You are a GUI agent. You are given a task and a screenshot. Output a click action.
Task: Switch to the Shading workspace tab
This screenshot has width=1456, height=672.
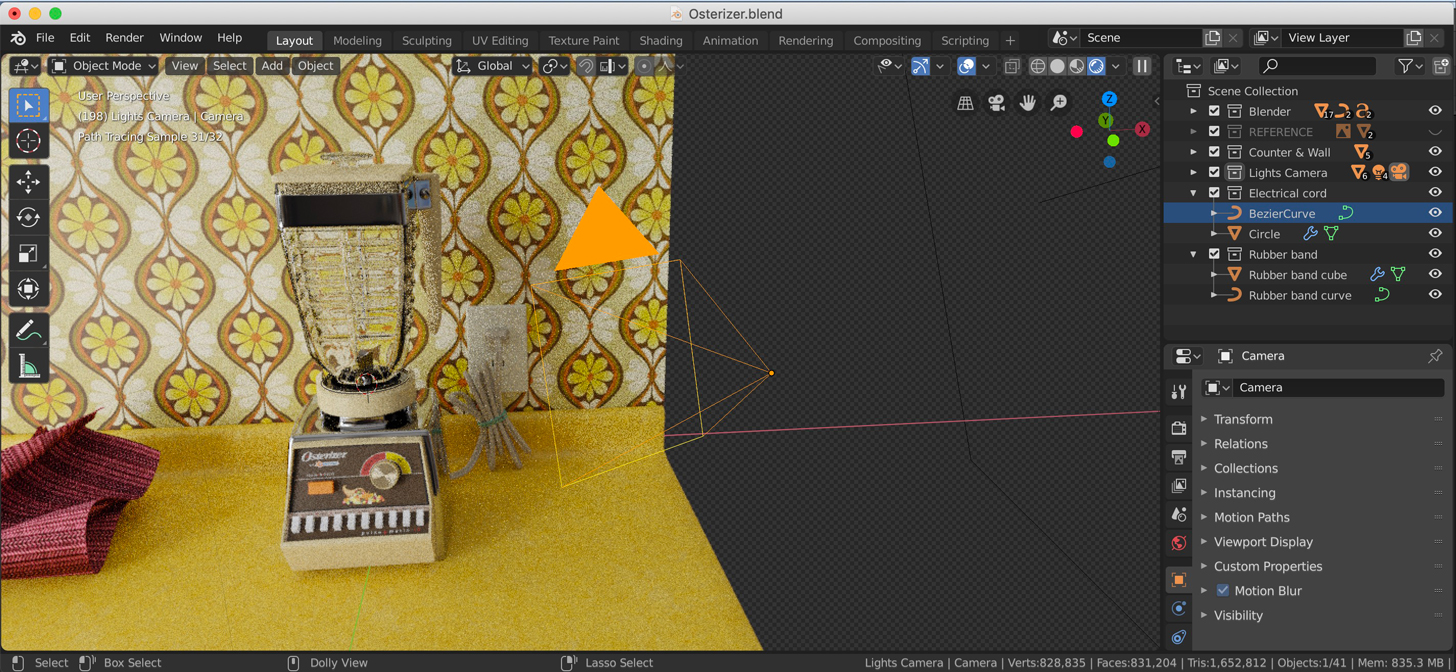tap(660, 41)
